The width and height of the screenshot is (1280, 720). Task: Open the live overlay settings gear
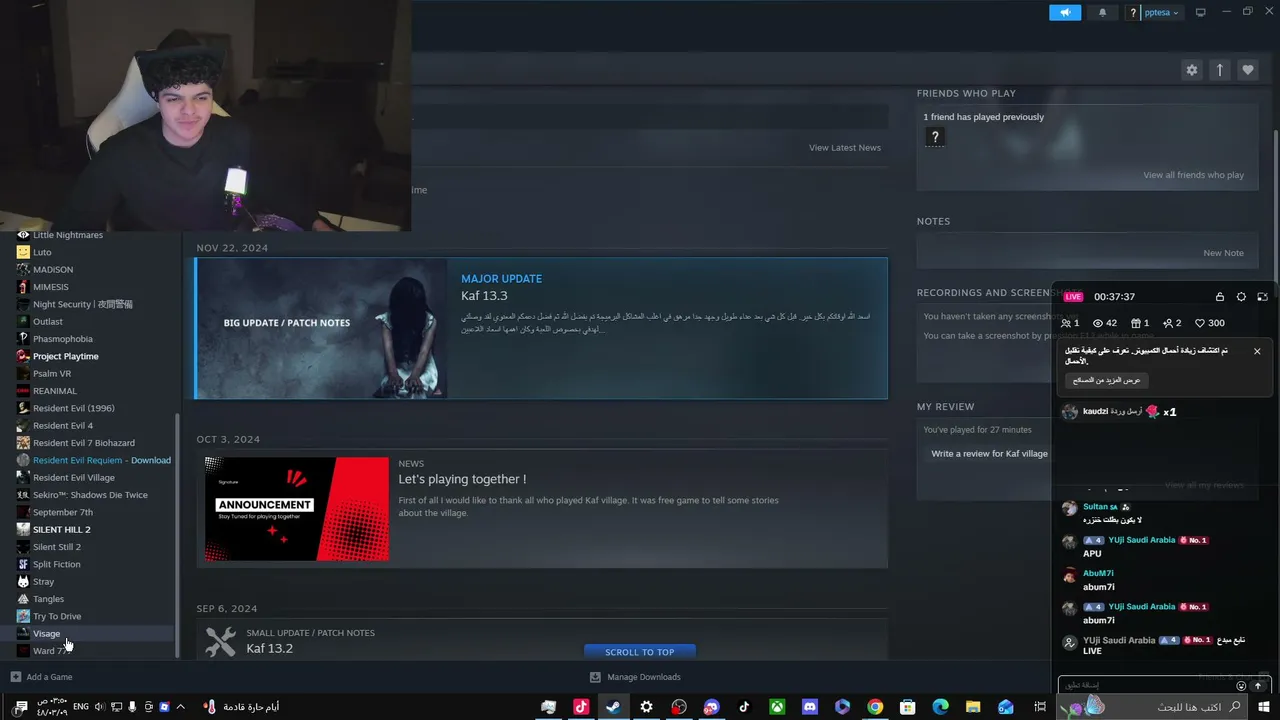pos(1241,297)
